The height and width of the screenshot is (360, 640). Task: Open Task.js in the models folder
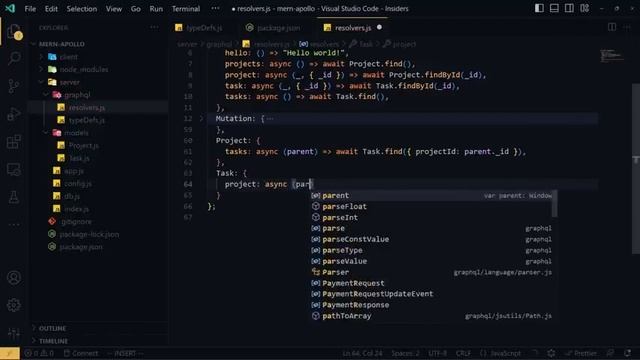(79, 158)
